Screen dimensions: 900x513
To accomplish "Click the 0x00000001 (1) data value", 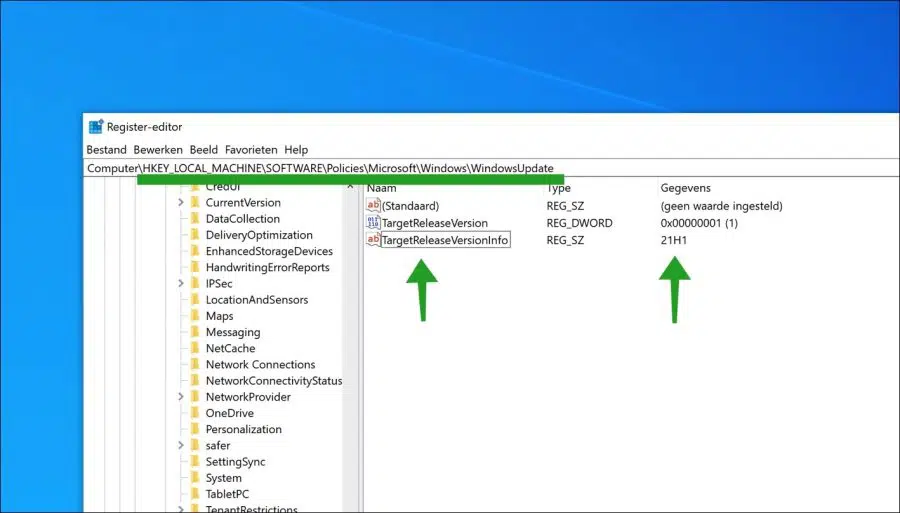I will 699,223.
